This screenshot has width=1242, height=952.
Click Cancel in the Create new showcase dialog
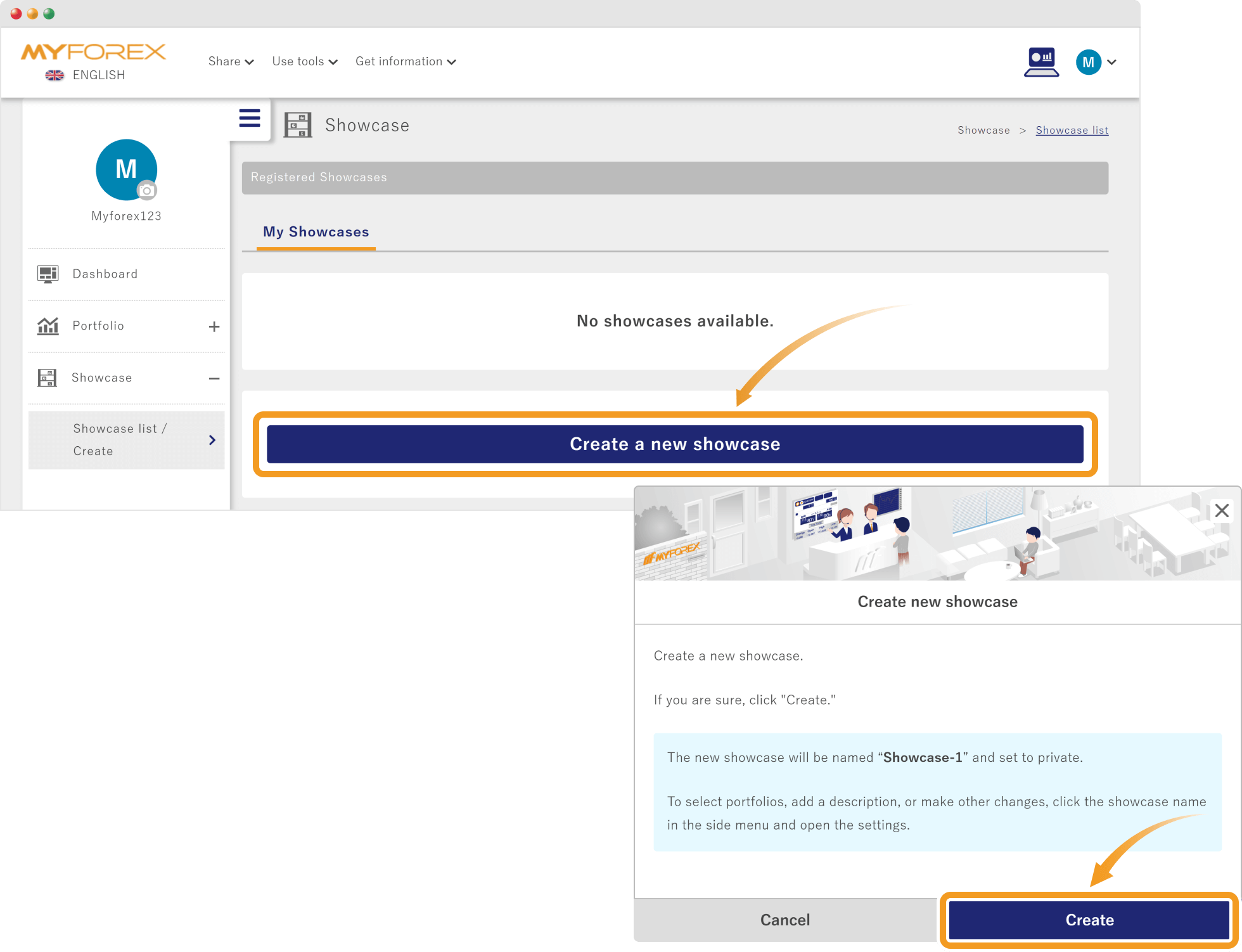pyautogui.click(x=784, y=920)
